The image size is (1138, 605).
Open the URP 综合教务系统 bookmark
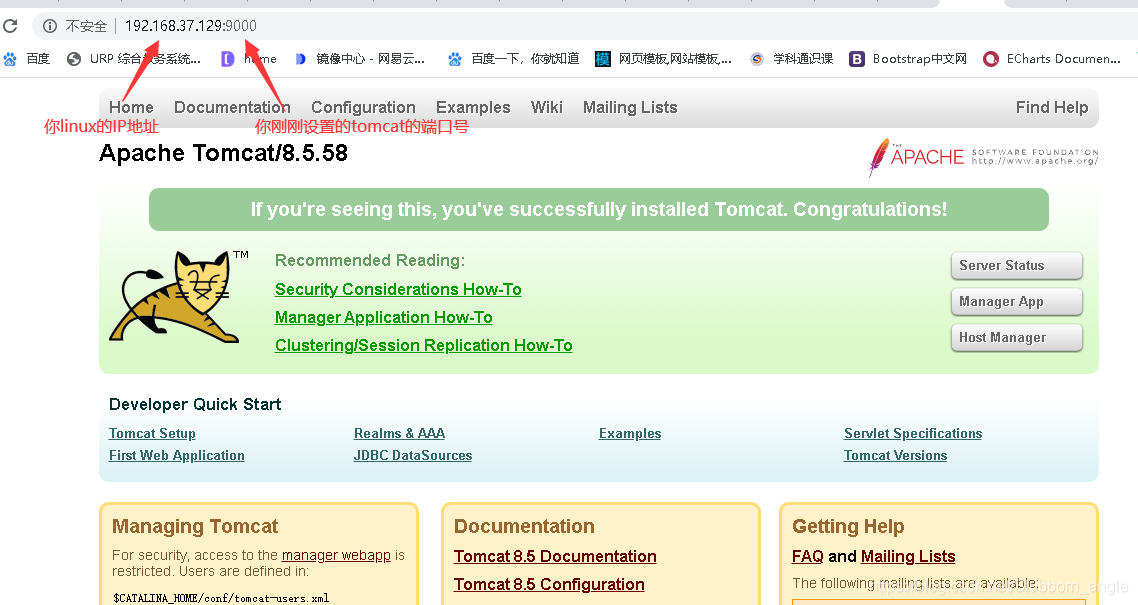click(x=134, y=59)
